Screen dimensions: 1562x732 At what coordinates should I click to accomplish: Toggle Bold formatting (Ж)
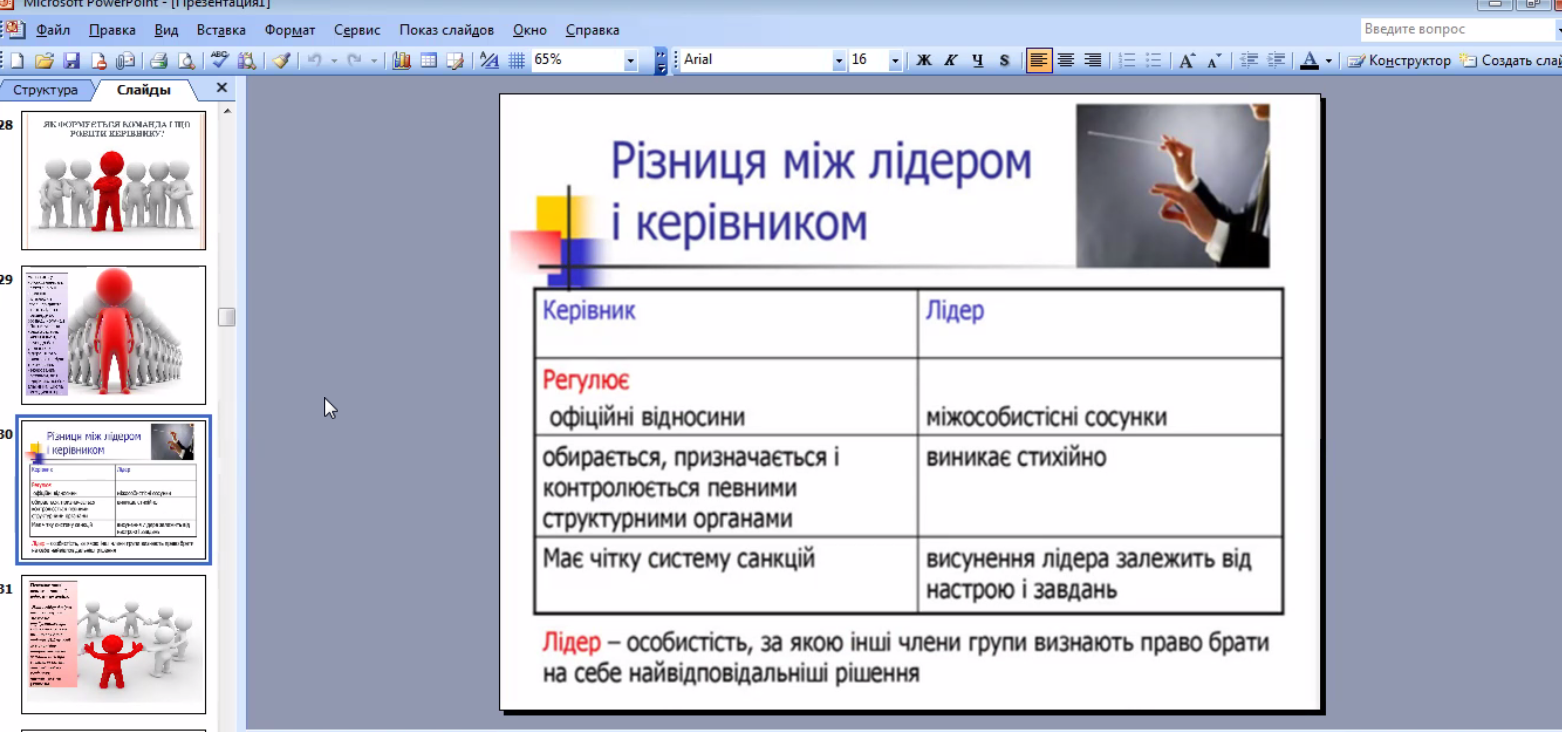[x=924, y=61]
